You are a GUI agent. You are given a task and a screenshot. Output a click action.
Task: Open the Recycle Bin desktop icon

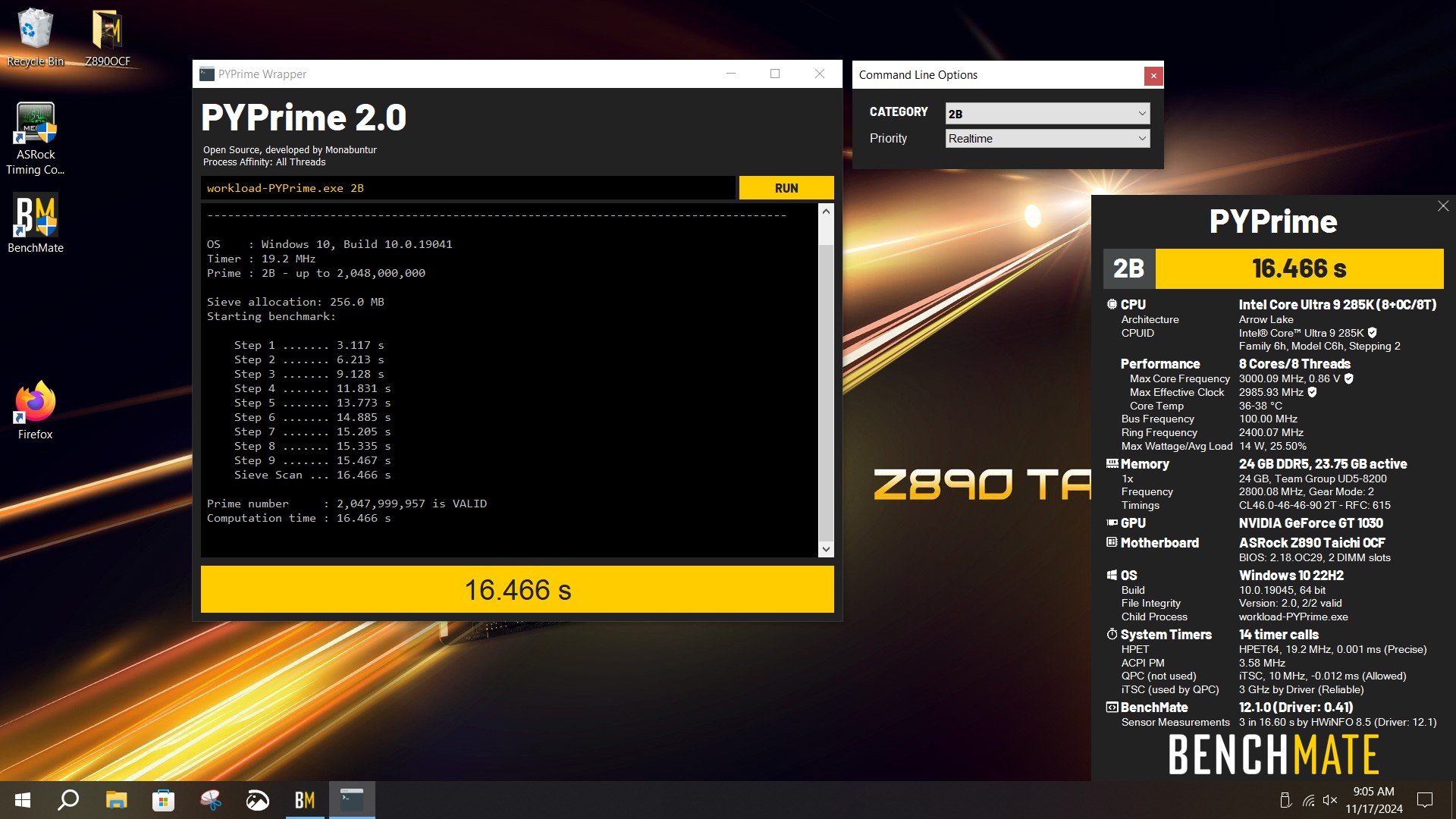35,38
